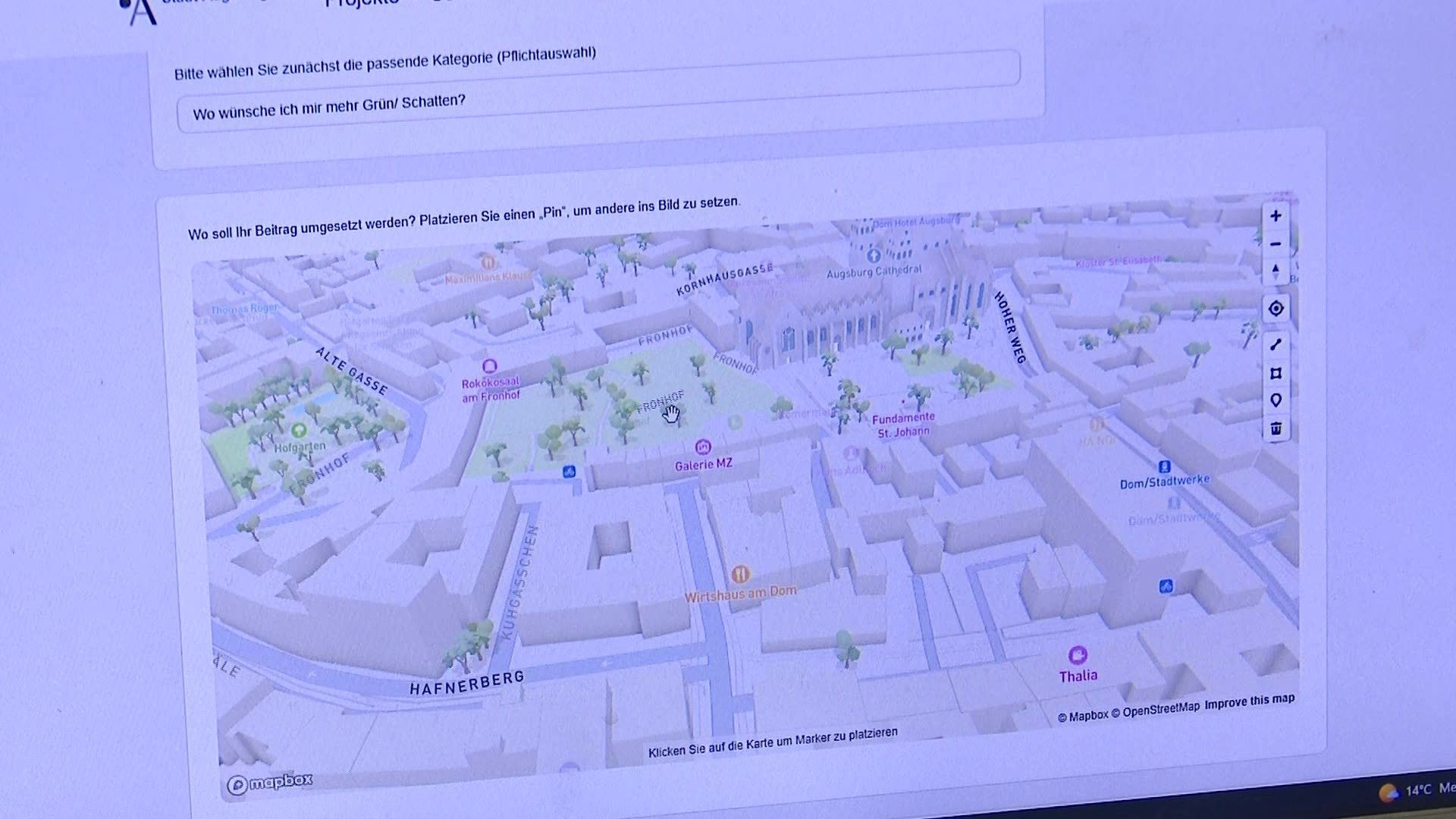The image size is (1456, 819).
Task: Click the 'Improve this map' link
Action: tap(1249, 701)
